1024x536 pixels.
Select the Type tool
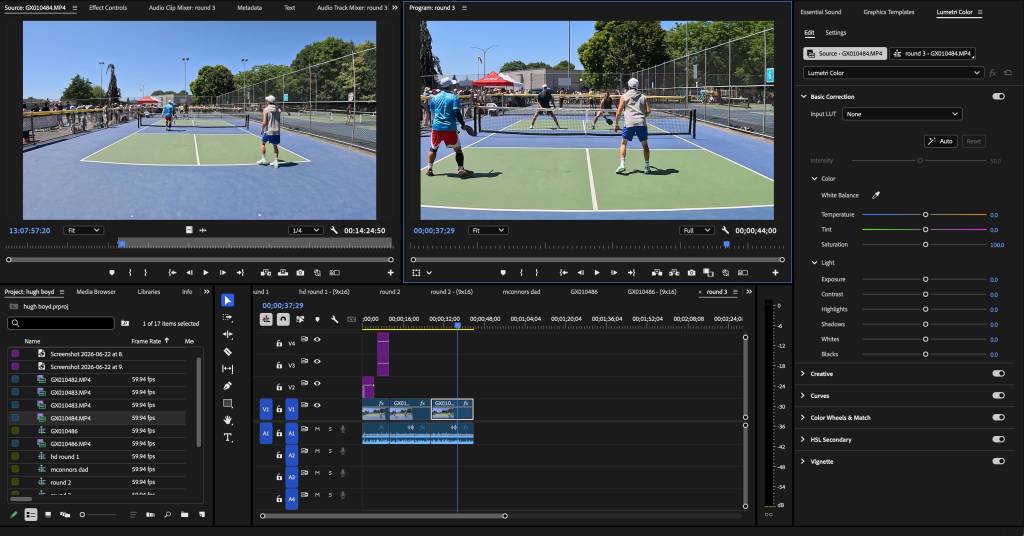coord(227,437)
